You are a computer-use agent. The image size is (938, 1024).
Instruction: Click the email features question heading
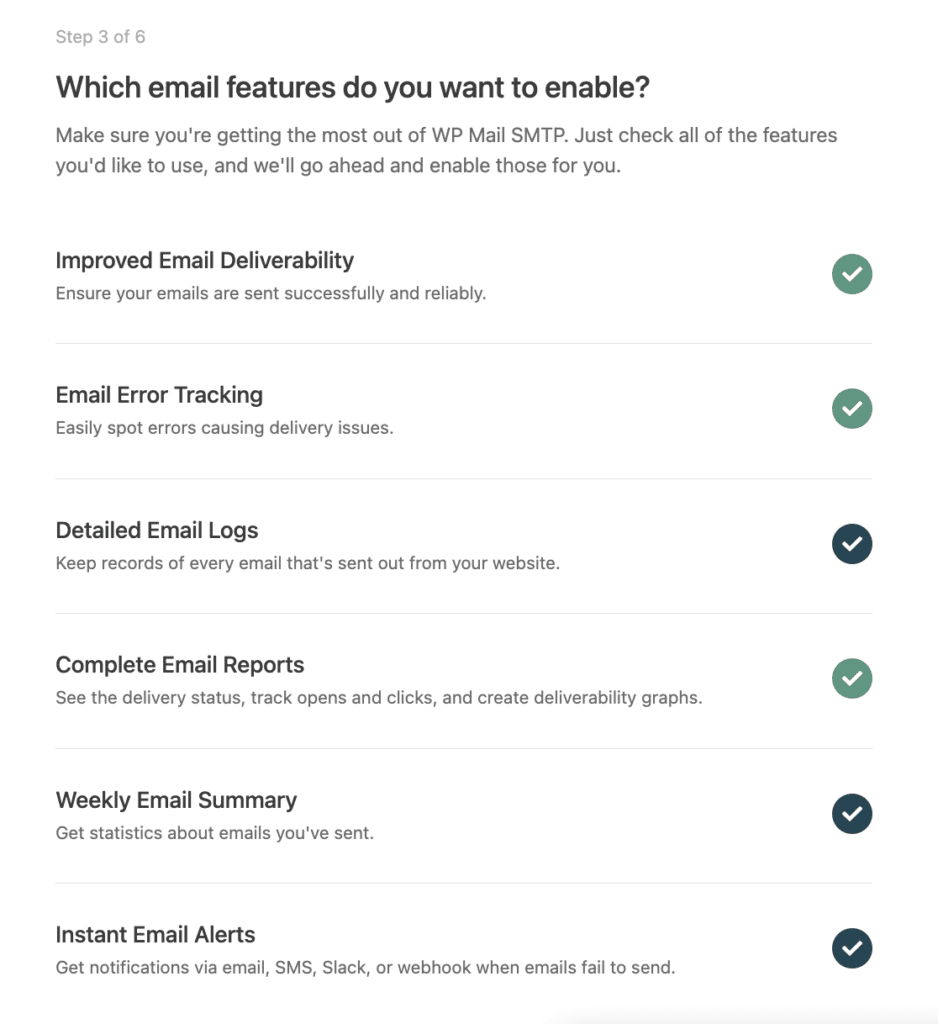tap(351, 88)
